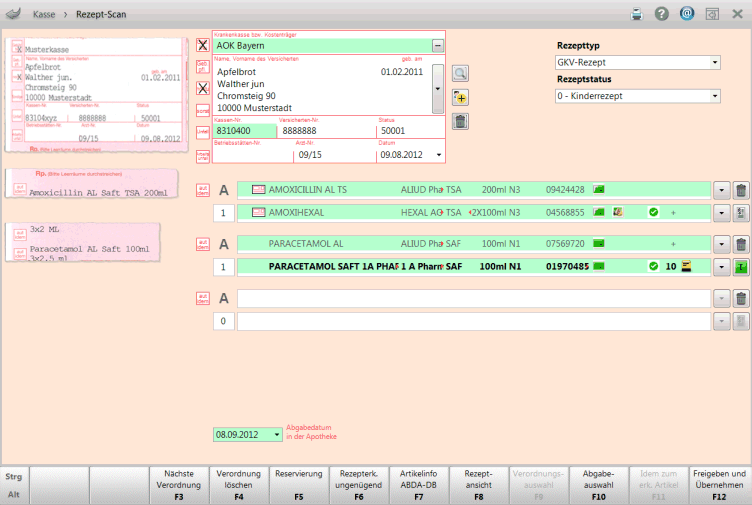Expand dropdown on PARACETAMOL SAFT 1A row
This screenshot has height=505, width=752.
click(x=721, y=267)
